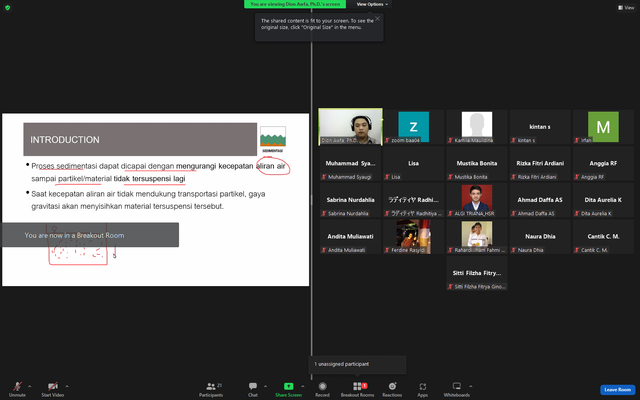Select Irfan's green M avatar tile
Screen dimensions: 640x400
click(603, 127)
